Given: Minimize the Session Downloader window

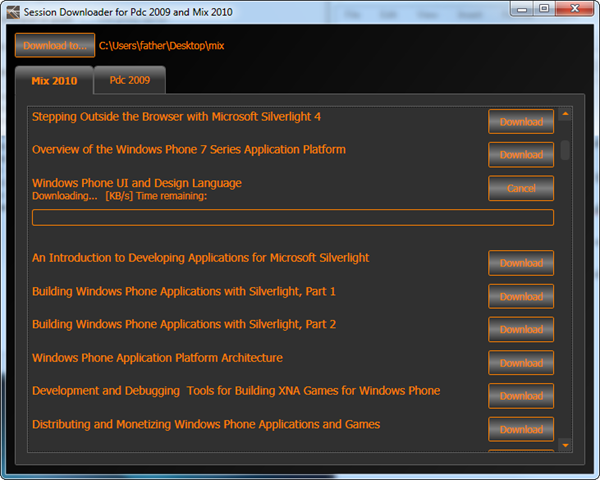Looking at the screenshot, I should tap(522, 9).
